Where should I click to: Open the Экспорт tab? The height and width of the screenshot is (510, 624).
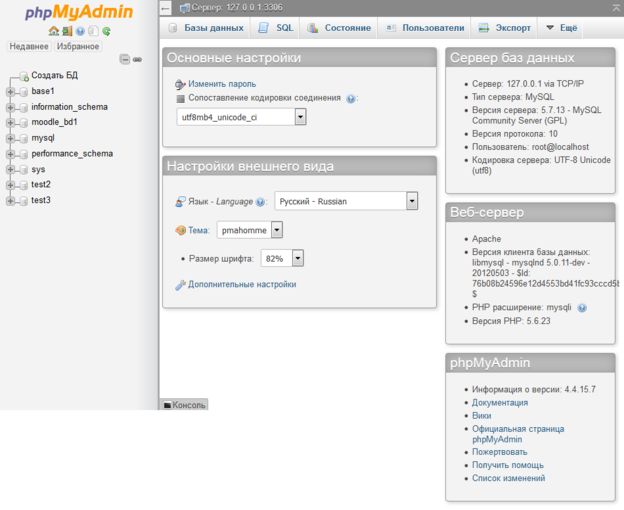tap(504, 28)
